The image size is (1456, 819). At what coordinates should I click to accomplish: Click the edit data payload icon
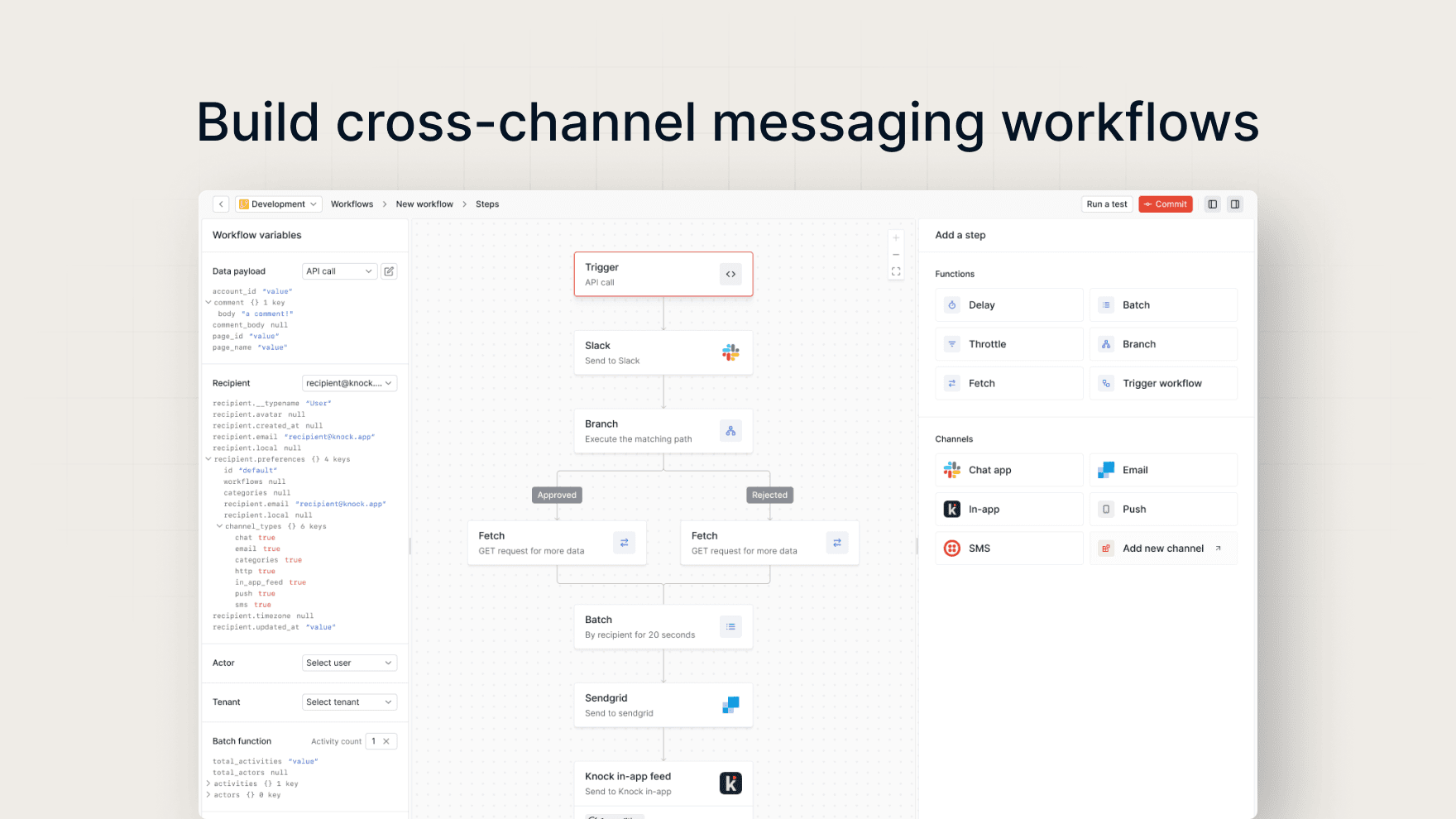coord(389,271)
